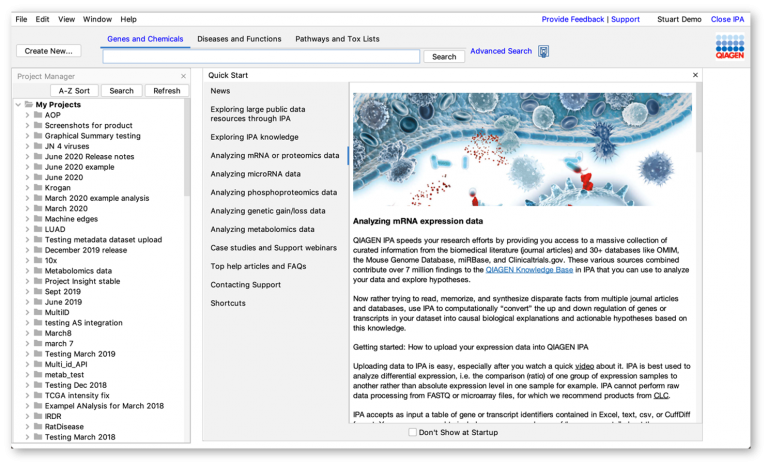
Task: Refresh the Project Manager list
Action: (167, 91)
